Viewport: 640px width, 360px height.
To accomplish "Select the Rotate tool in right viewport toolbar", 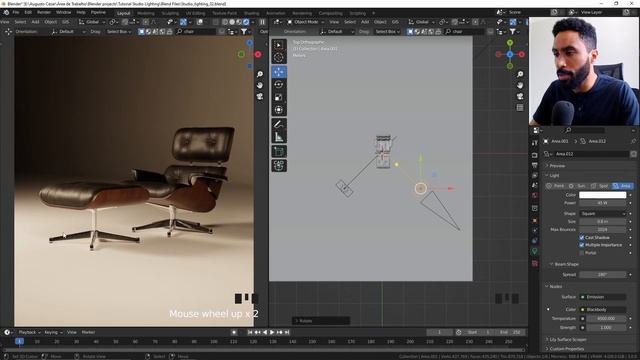I will (279, 84).
